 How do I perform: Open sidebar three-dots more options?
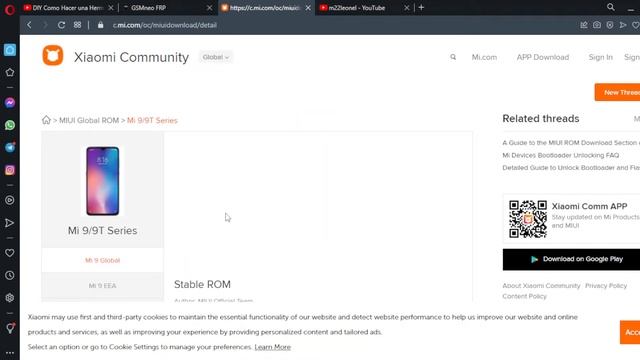pos(10,353)
